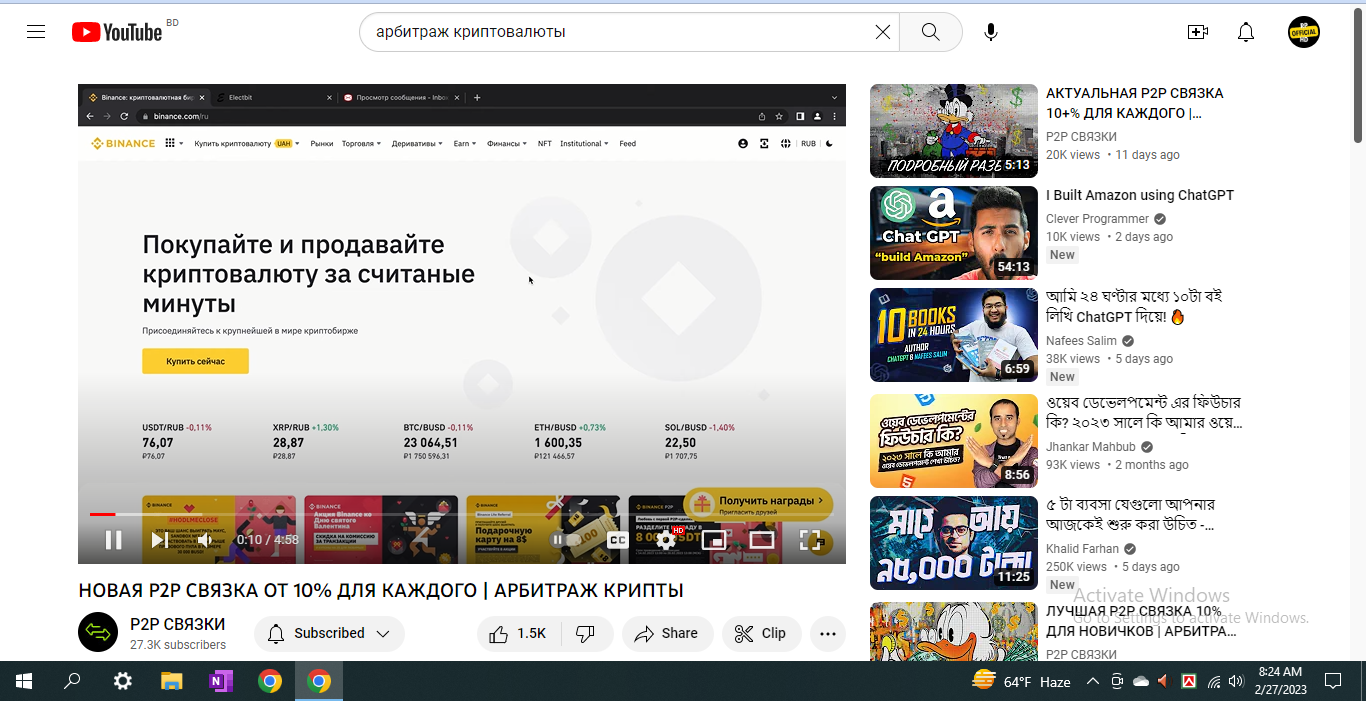Pause the playing video
Screen dimensions: 1366x701
[114, 540]
